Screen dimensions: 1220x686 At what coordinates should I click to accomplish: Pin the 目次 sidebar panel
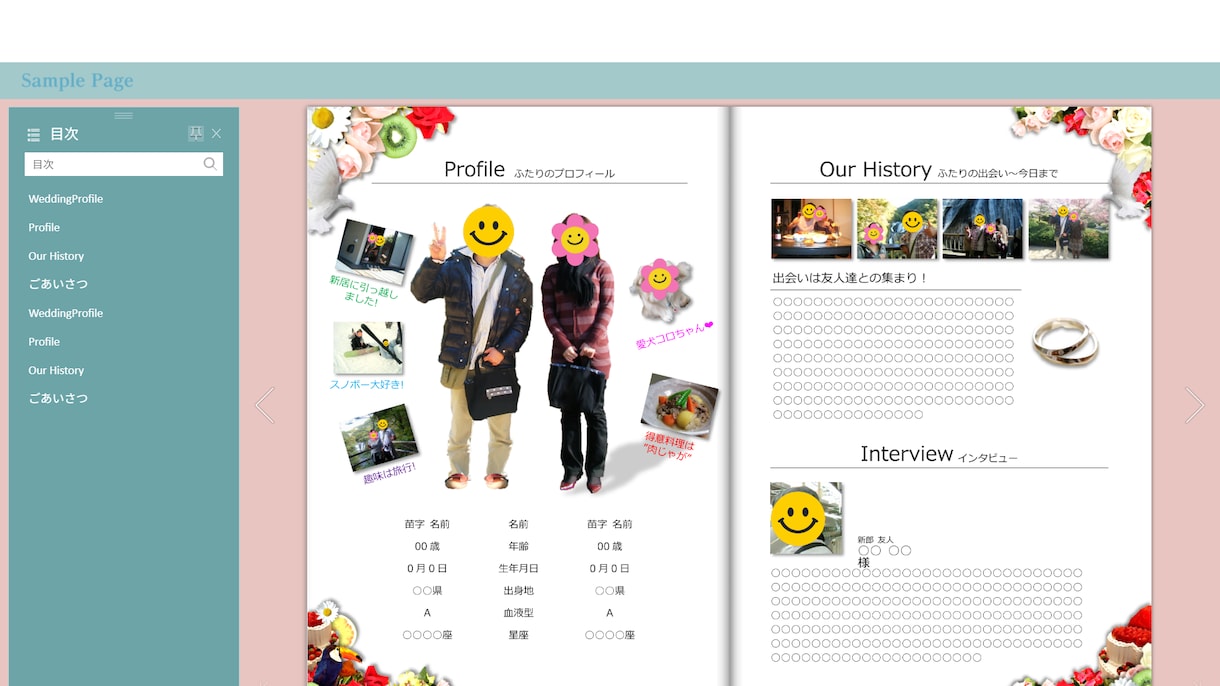click(196, 134)
